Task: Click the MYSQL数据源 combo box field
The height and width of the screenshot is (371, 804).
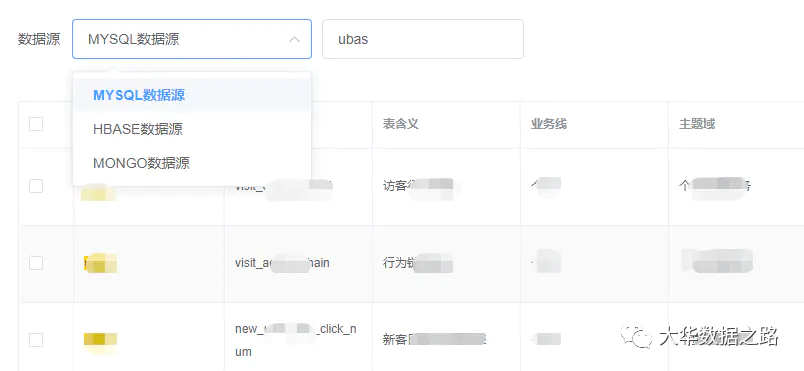Action: click(192, 39)
